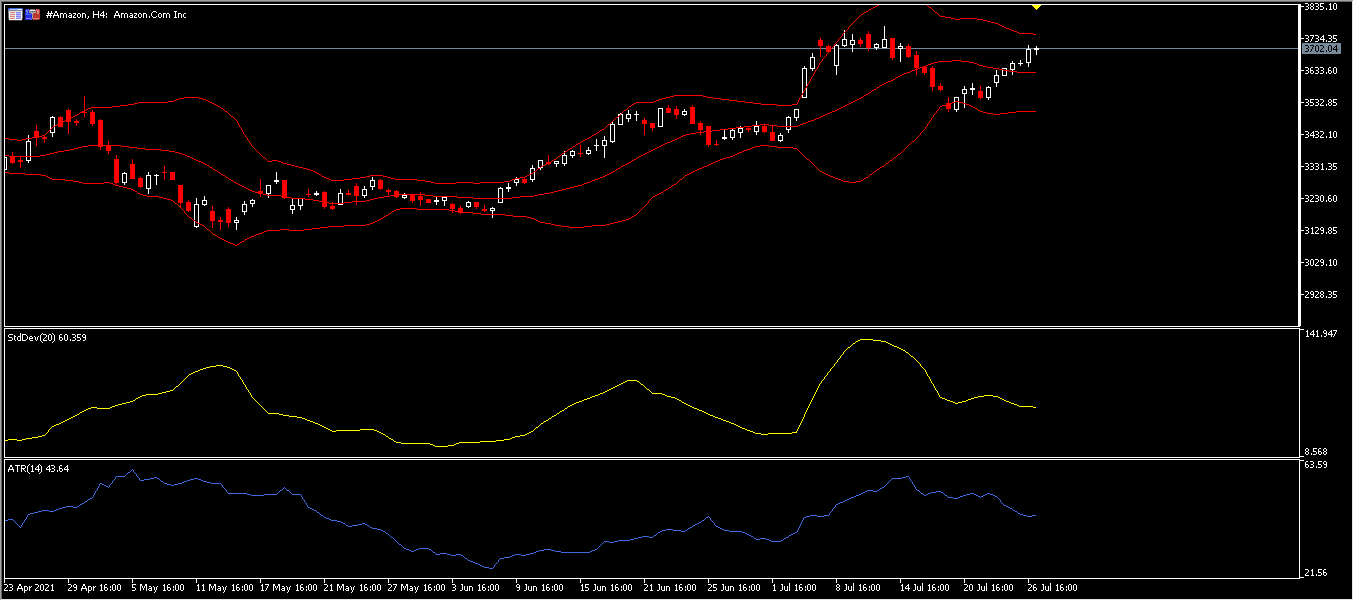Select the StdDev(20) 60.359 indicator label

point(47,337)
